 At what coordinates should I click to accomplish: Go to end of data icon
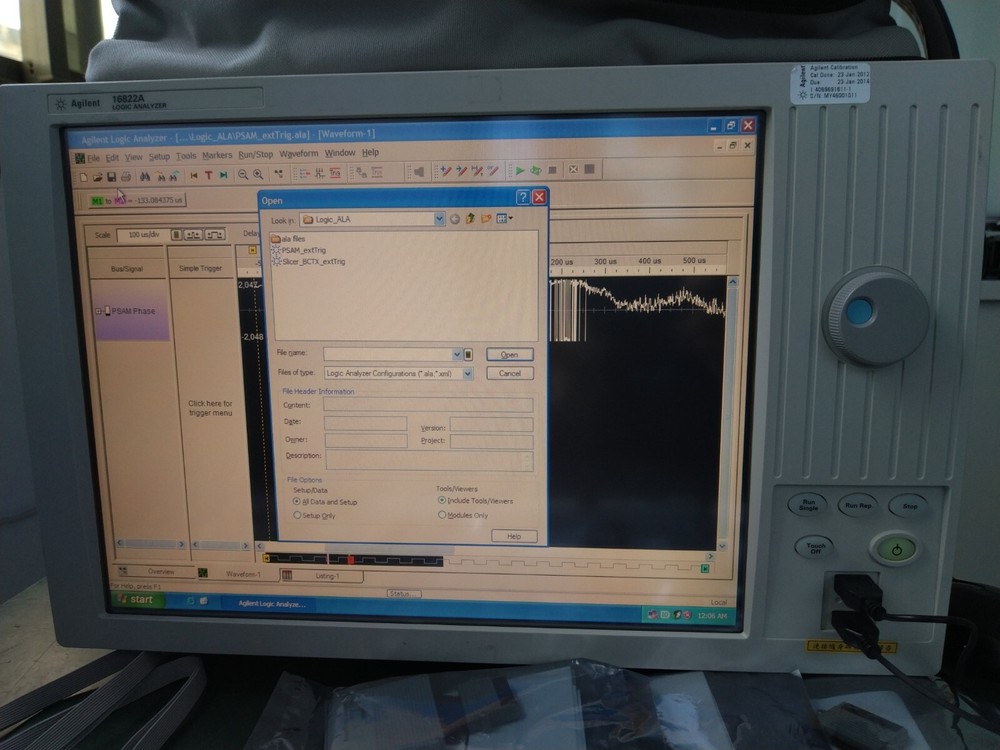tap(223, 175)
